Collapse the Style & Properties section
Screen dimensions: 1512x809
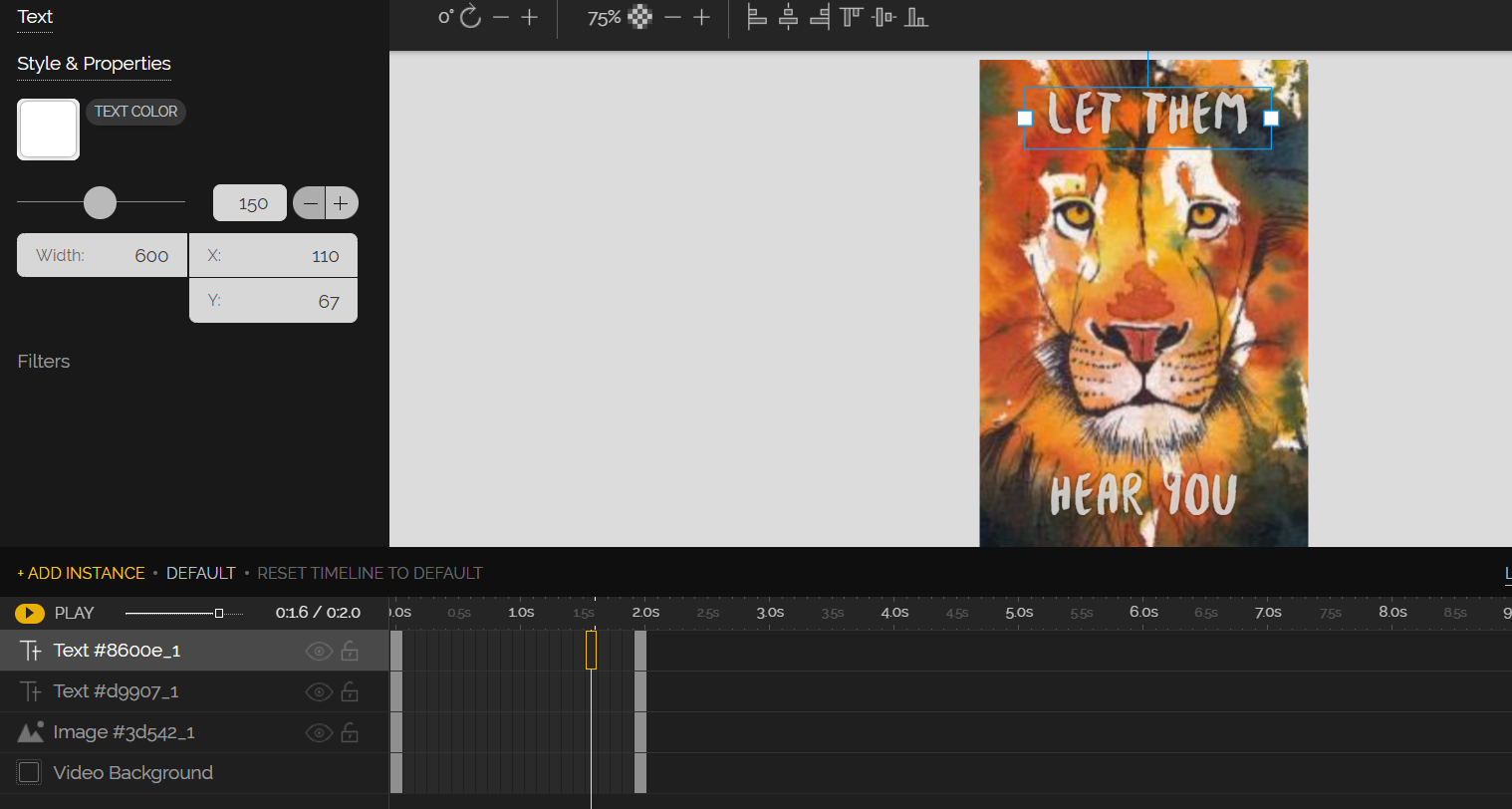(94, 64)
